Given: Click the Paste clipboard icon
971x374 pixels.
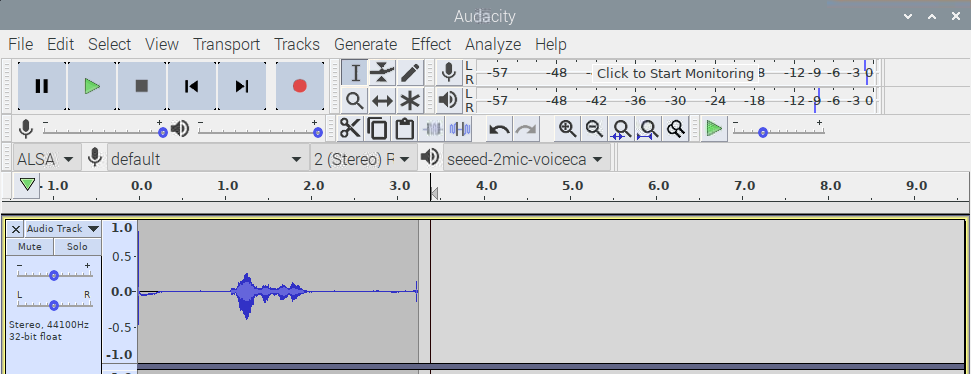Looking at the screenshot, I should click(404, 129).
